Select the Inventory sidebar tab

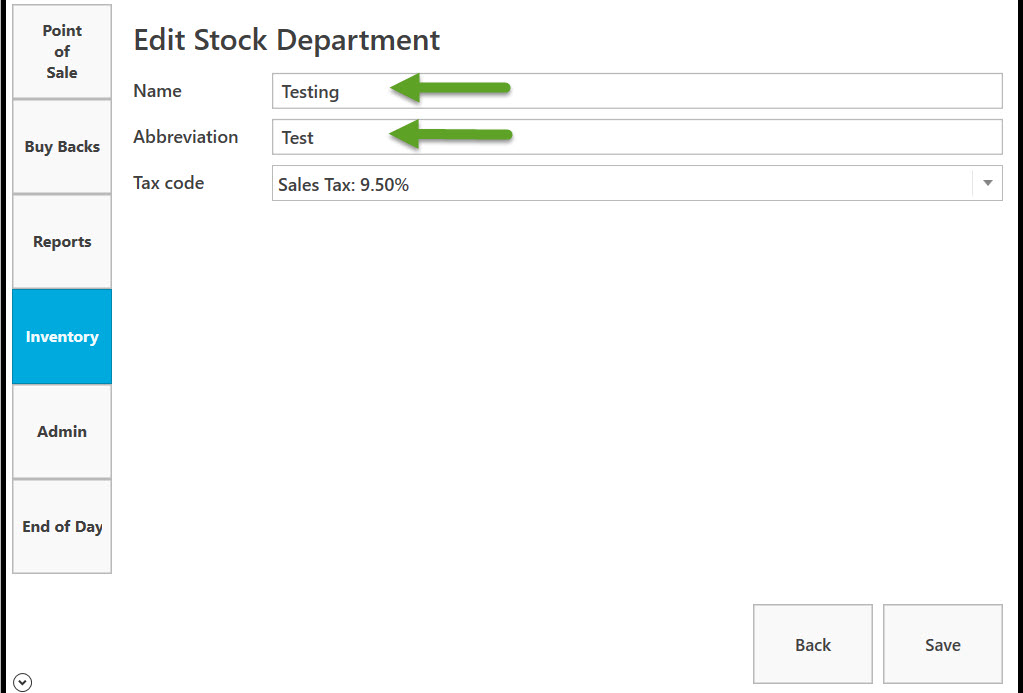[62, 337]
